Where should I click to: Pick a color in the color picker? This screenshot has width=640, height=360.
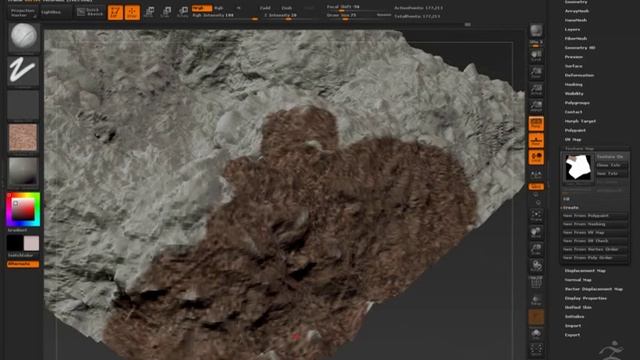coord(23,209)
